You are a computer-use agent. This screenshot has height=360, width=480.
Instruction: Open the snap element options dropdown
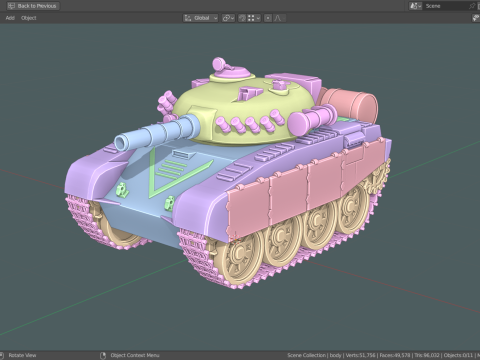click(254, 18)
